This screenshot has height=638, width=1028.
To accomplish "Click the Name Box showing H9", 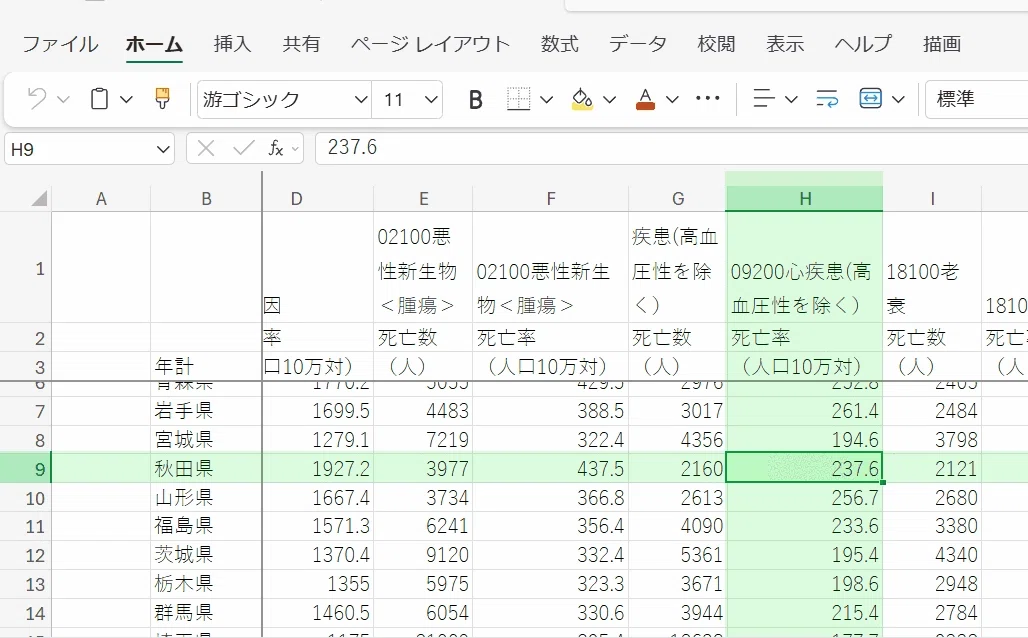I will pyautogui.click(x=79, y=150).
